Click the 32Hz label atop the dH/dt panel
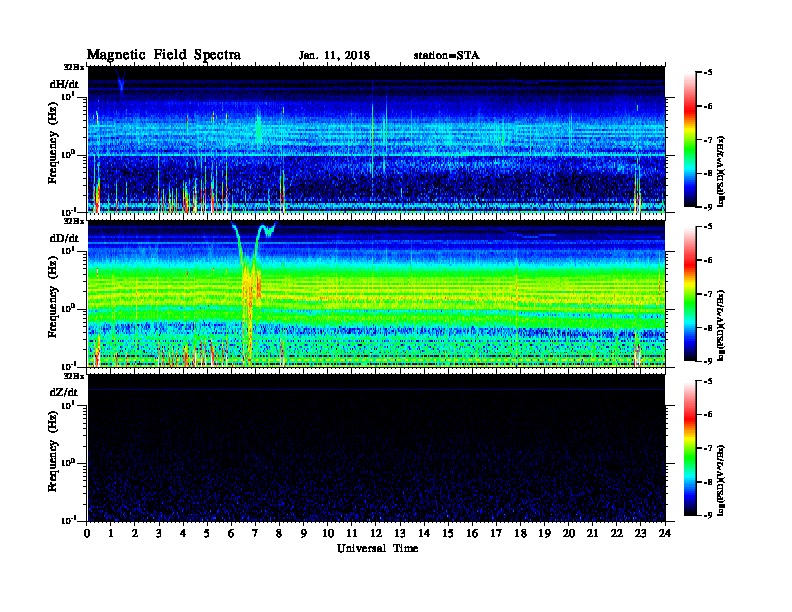The height and width of the screenshot is (612, 792). coord(74,67)
